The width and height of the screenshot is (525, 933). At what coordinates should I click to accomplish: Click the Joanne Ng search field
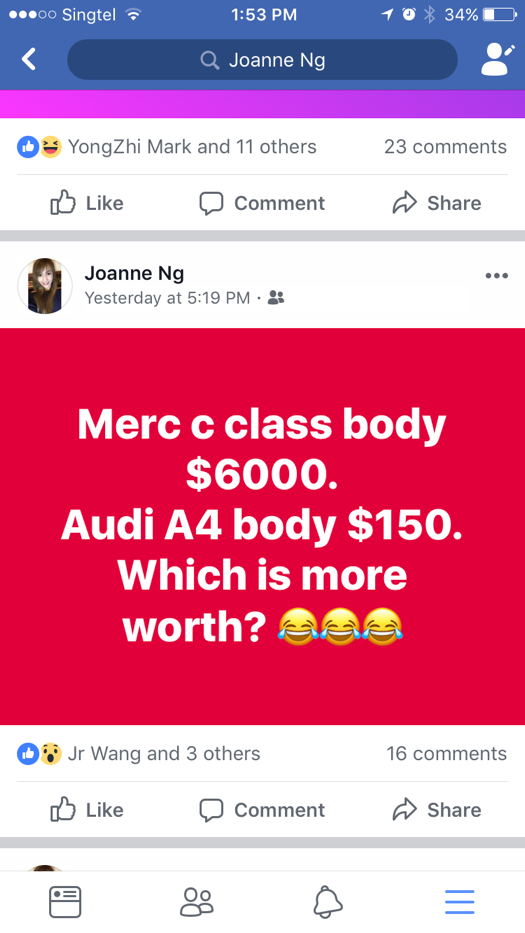pos(262,60)
